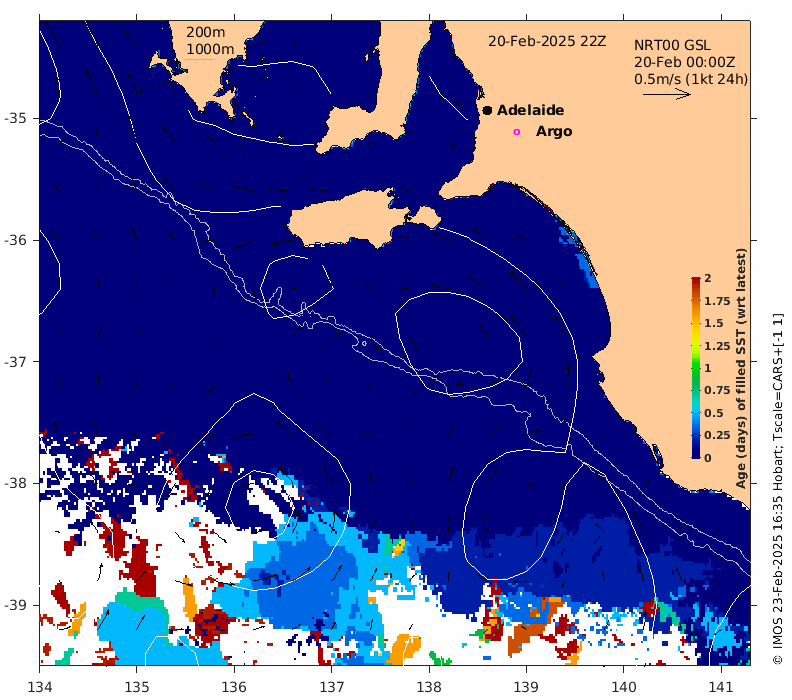Click the 200m contour legend label

tap(205, 32)
